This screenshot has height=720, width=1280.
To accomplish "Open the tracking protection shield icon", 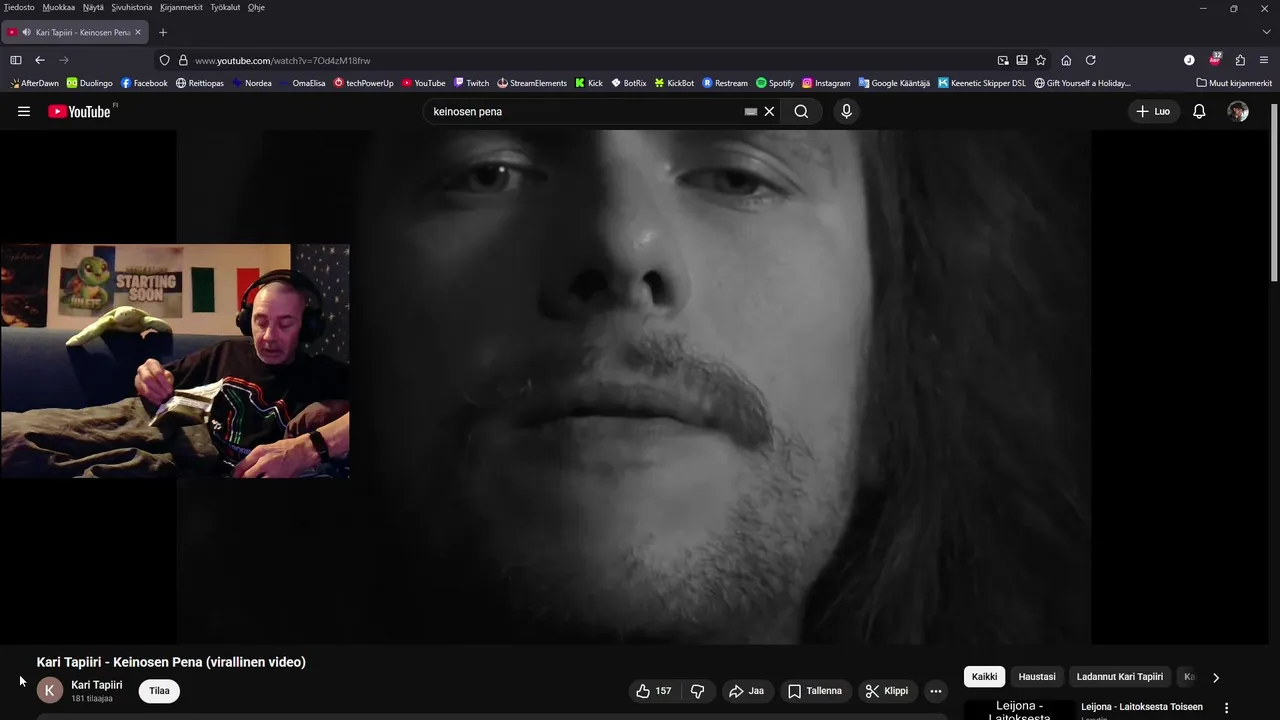I will click(165, 60).
